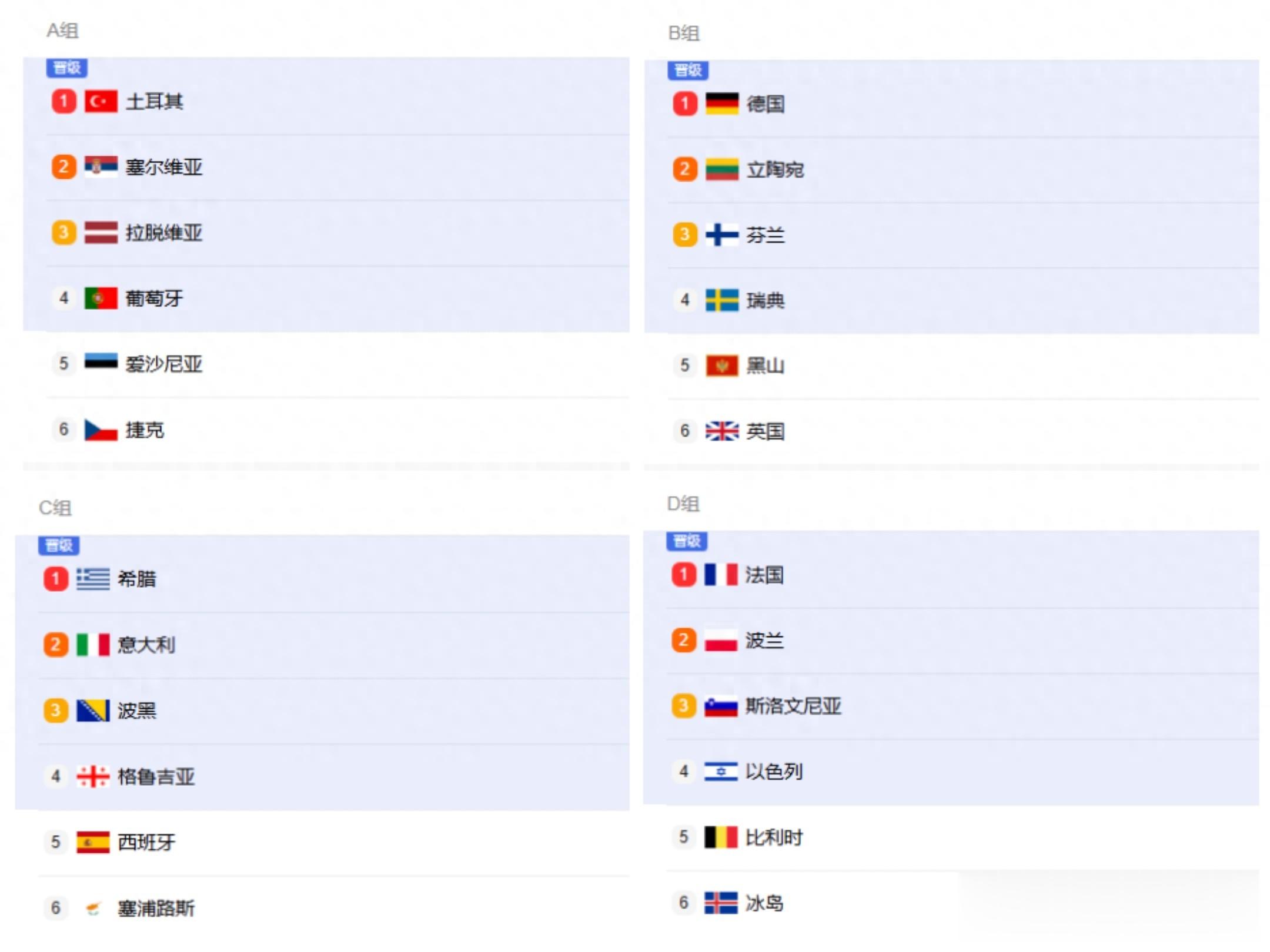Select the Montenegro flag icon

pyautogui.click(x=721, y=366)
